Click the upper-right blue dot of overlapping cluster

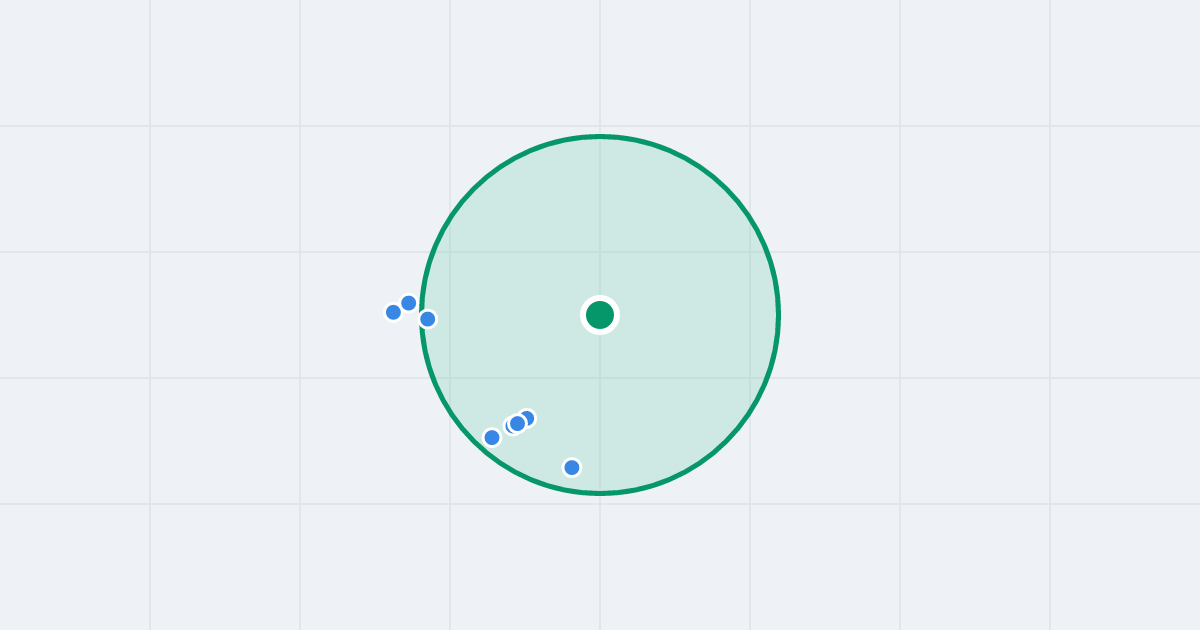[x=529, y=416]
